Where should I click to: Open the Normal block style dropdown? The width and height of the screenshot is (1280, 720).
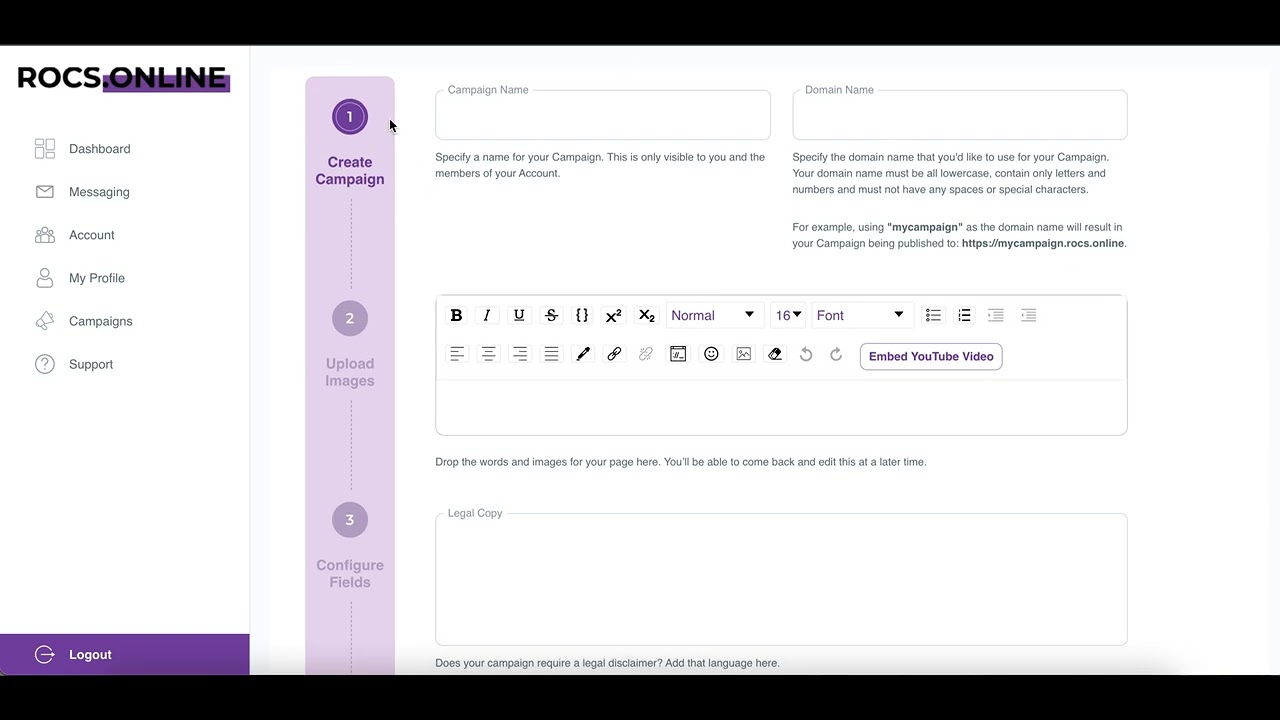pos(714,315)
